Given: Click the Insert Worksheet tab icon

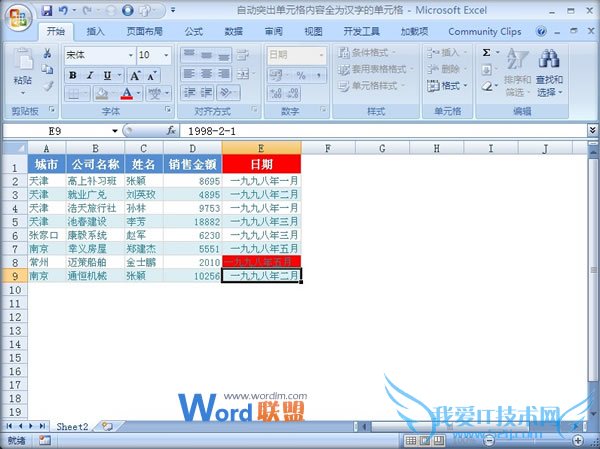Looking at the screenshot, I should click(108, 426).
